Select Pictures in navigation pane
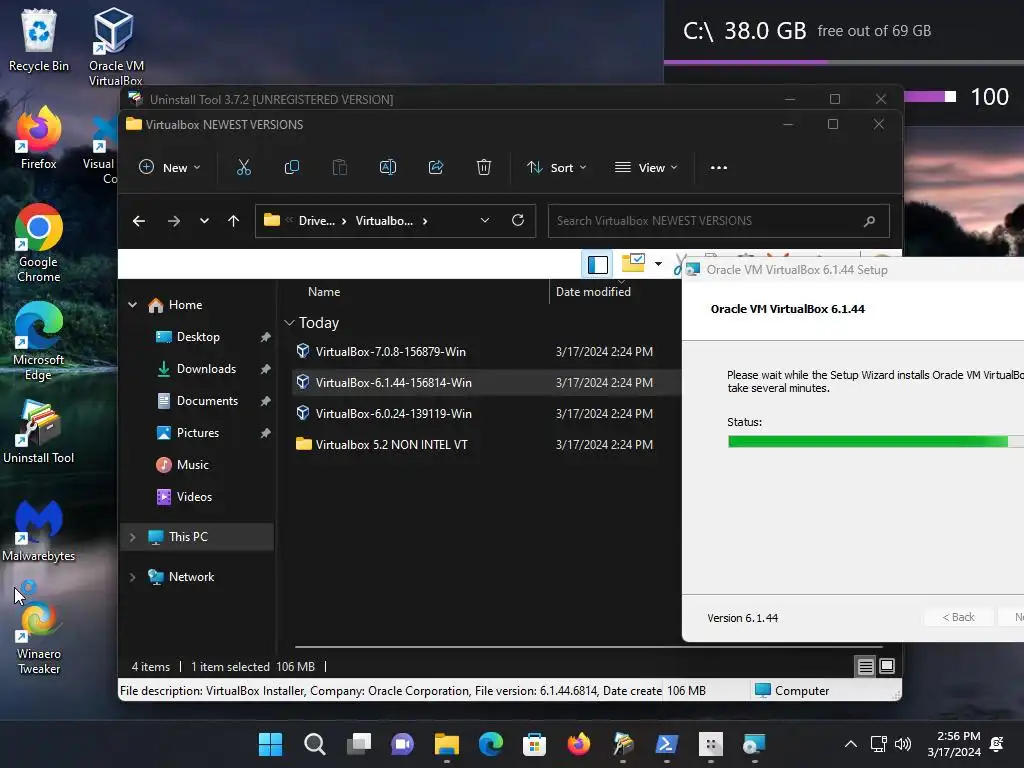Viewport: 1024px width, 768px height. (197, 433)
